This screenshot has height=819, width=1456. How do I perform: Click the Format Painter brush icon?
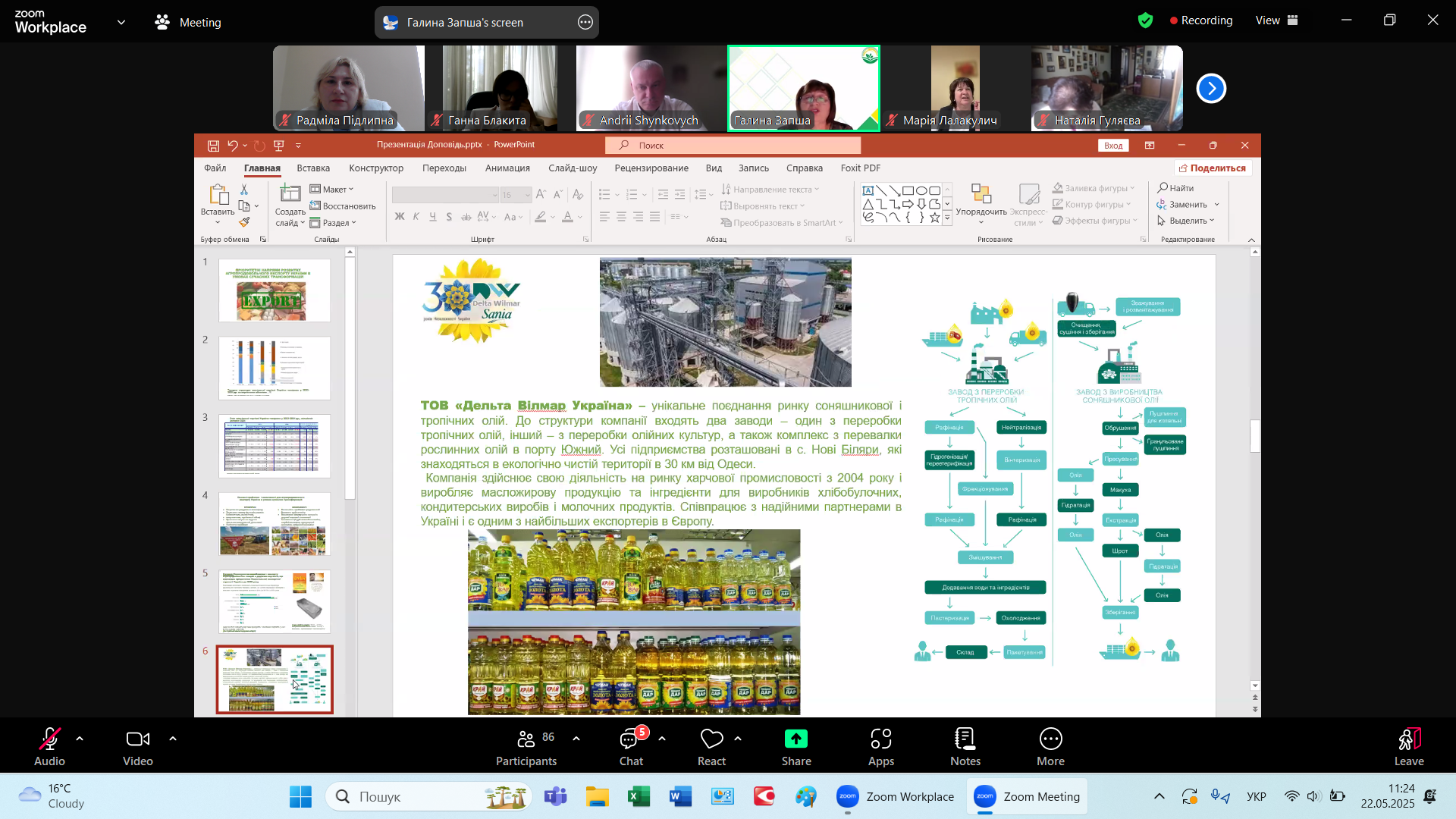click(244, 222)
